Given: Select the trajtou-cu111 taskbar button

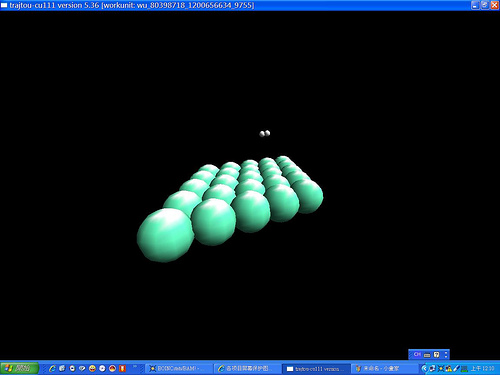Looking at the screenshot, I should click(315, 368).
